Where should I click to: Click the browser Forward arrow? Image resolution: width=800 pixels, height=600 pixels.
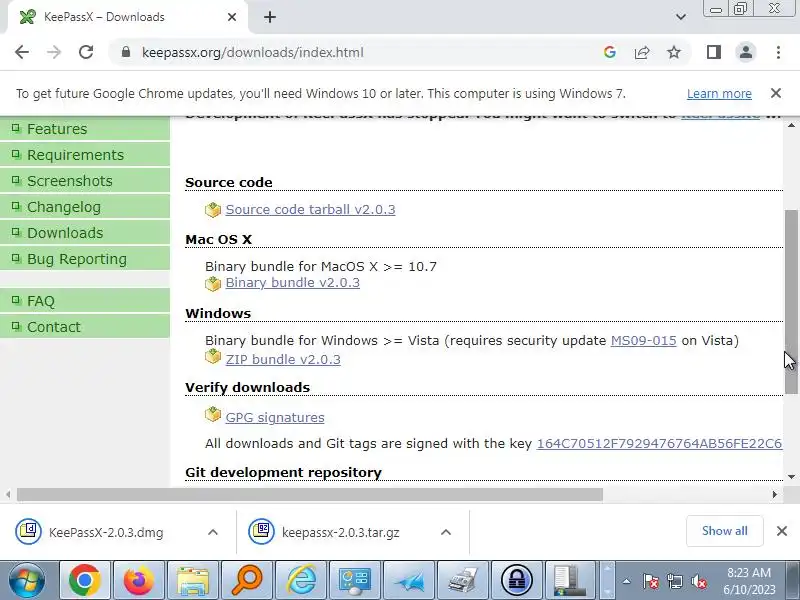tap(54, 52)
